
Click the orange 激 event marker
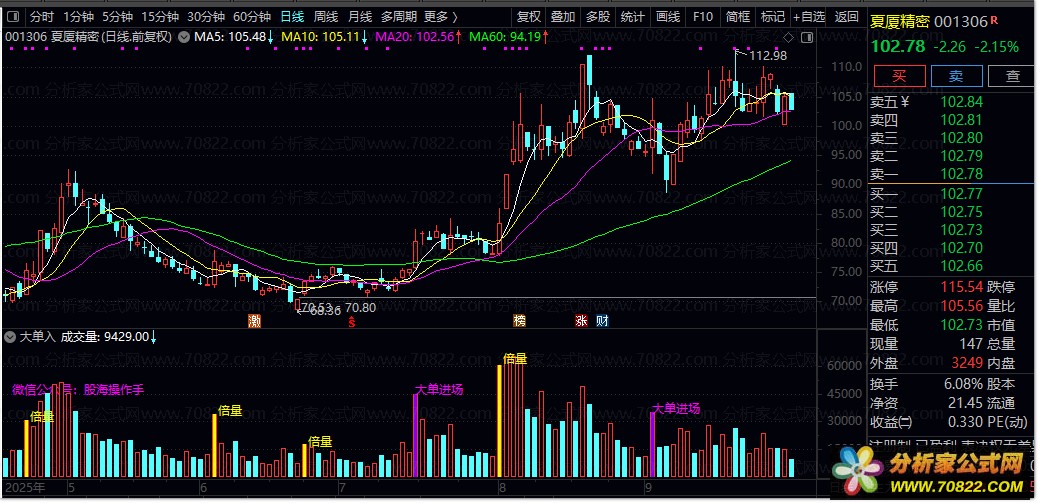pos(253,321)
